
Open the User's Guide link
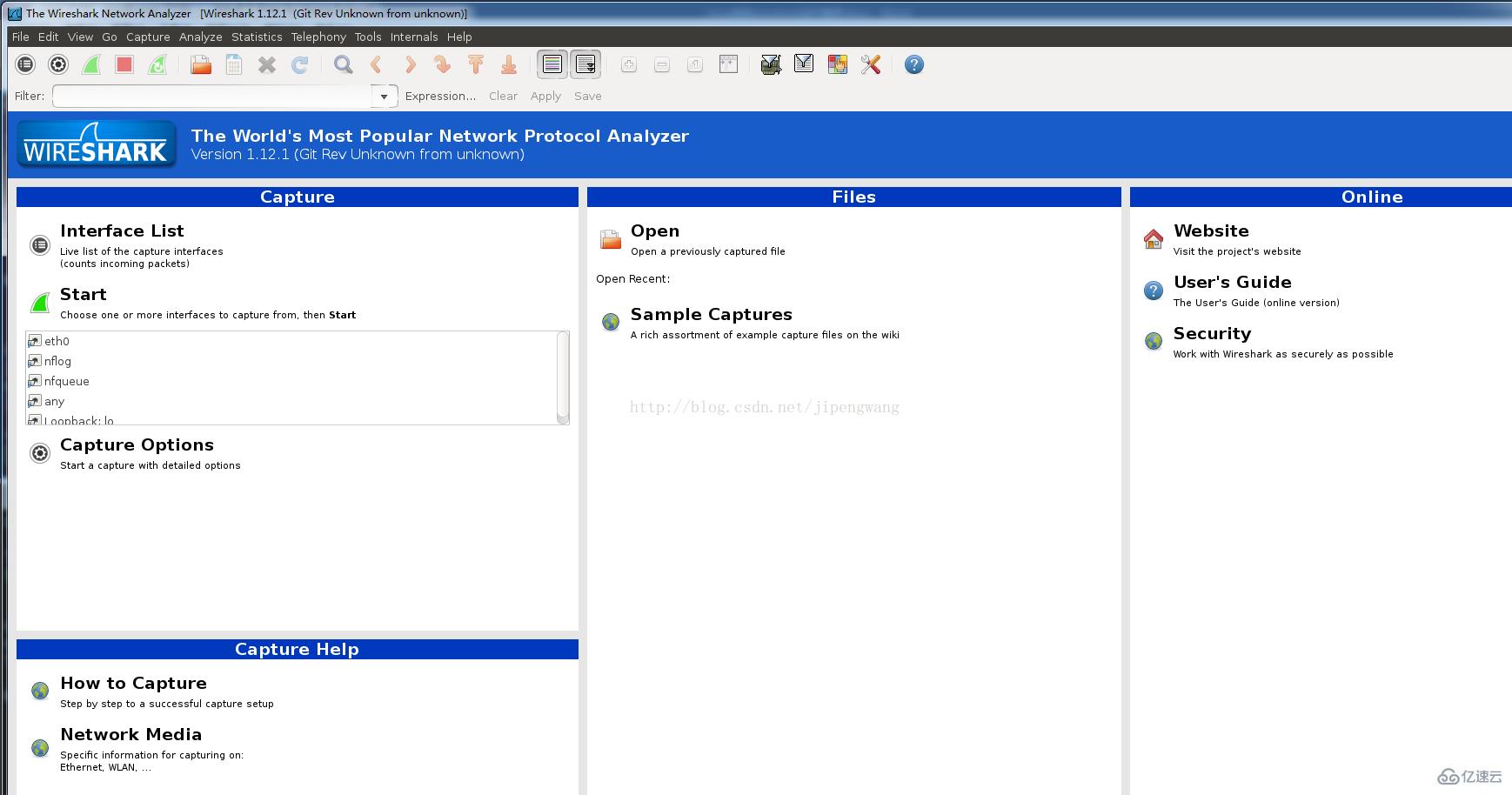click(1233, 283)
